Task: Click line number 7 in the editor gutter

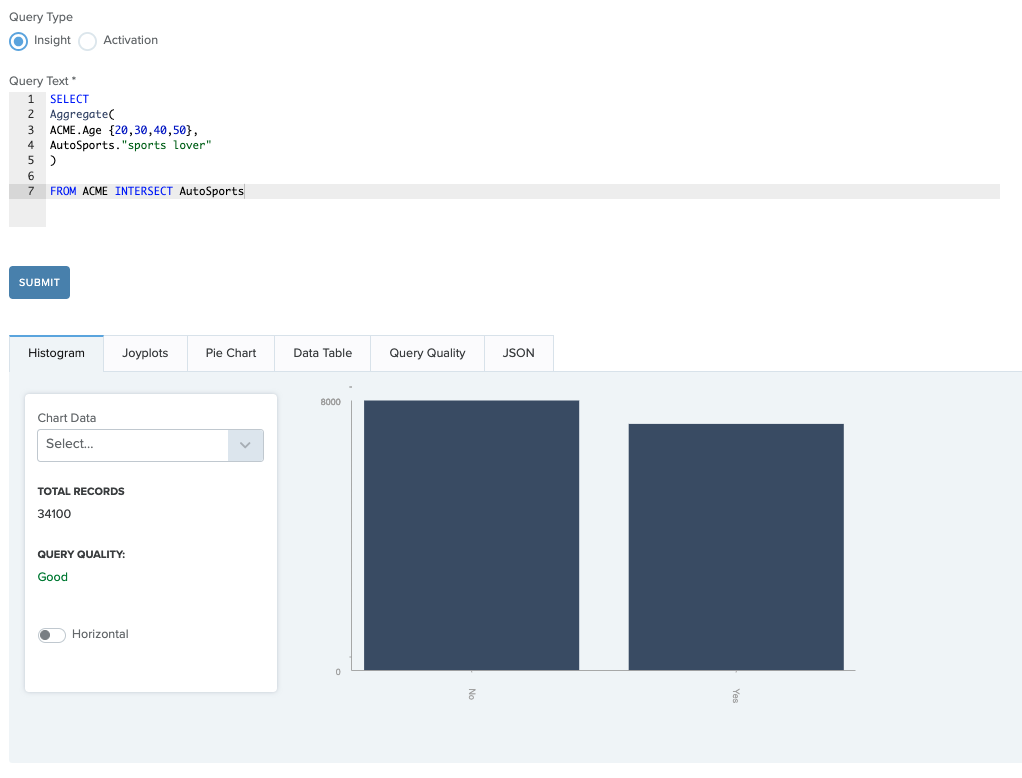Action: pos(31,191)
